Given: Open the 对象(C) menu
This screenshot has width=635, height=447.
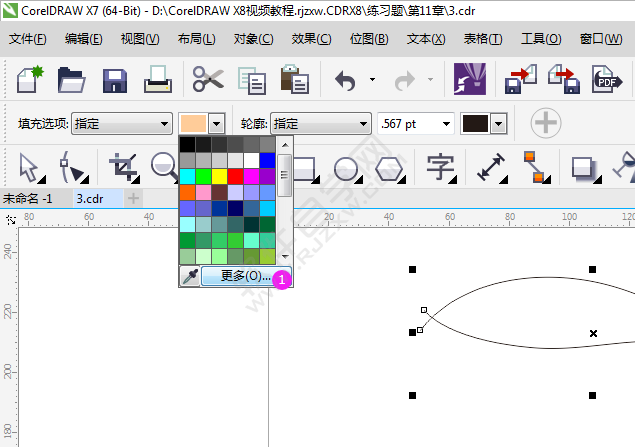Looking at the screenshot, I should tap(254, 39).
